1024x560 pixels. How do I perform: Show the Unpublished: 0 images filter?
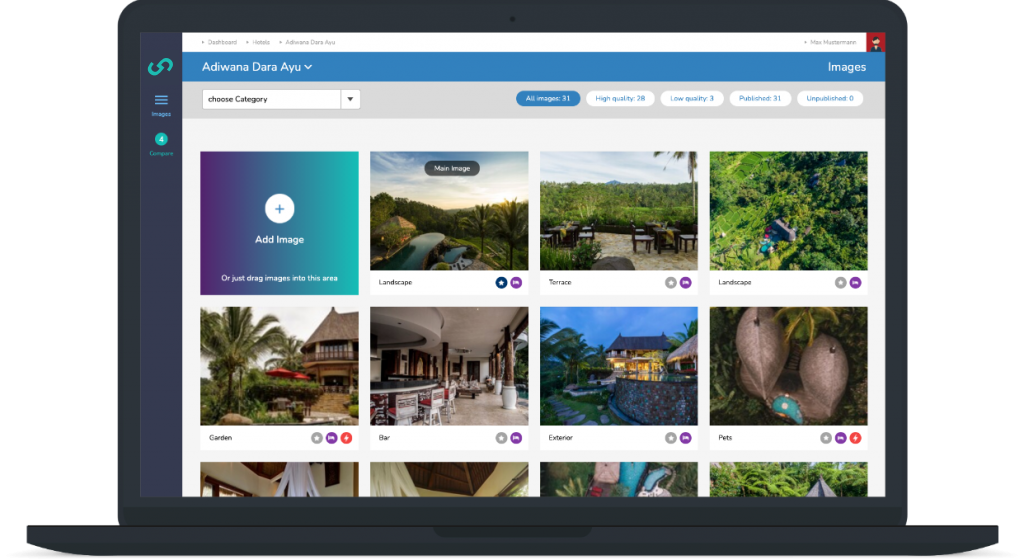pyautogui.click(x=829, y=98)
